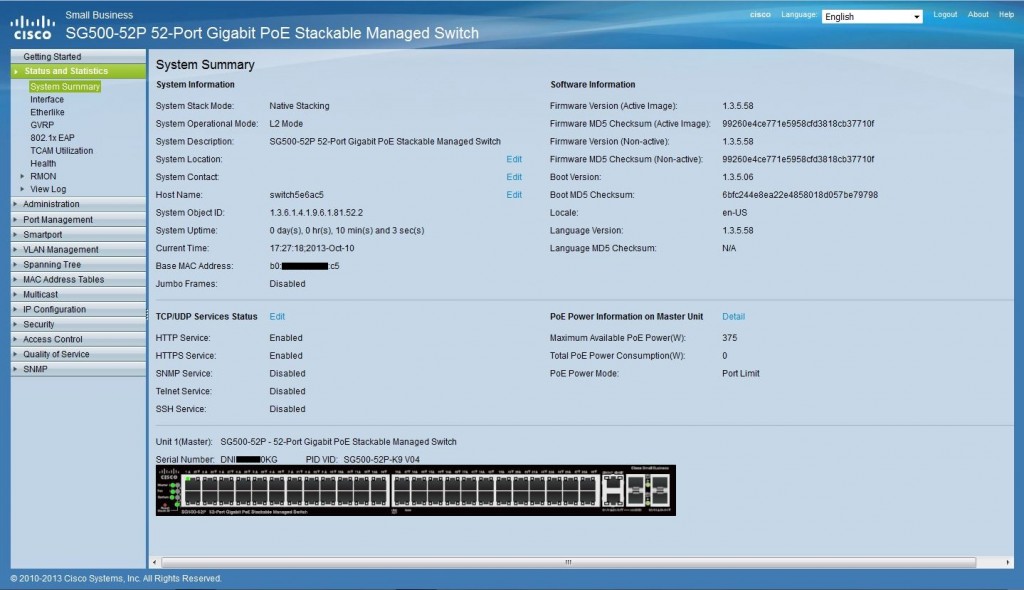Click the Cisco Systems copyright notice

coord(116,578)
